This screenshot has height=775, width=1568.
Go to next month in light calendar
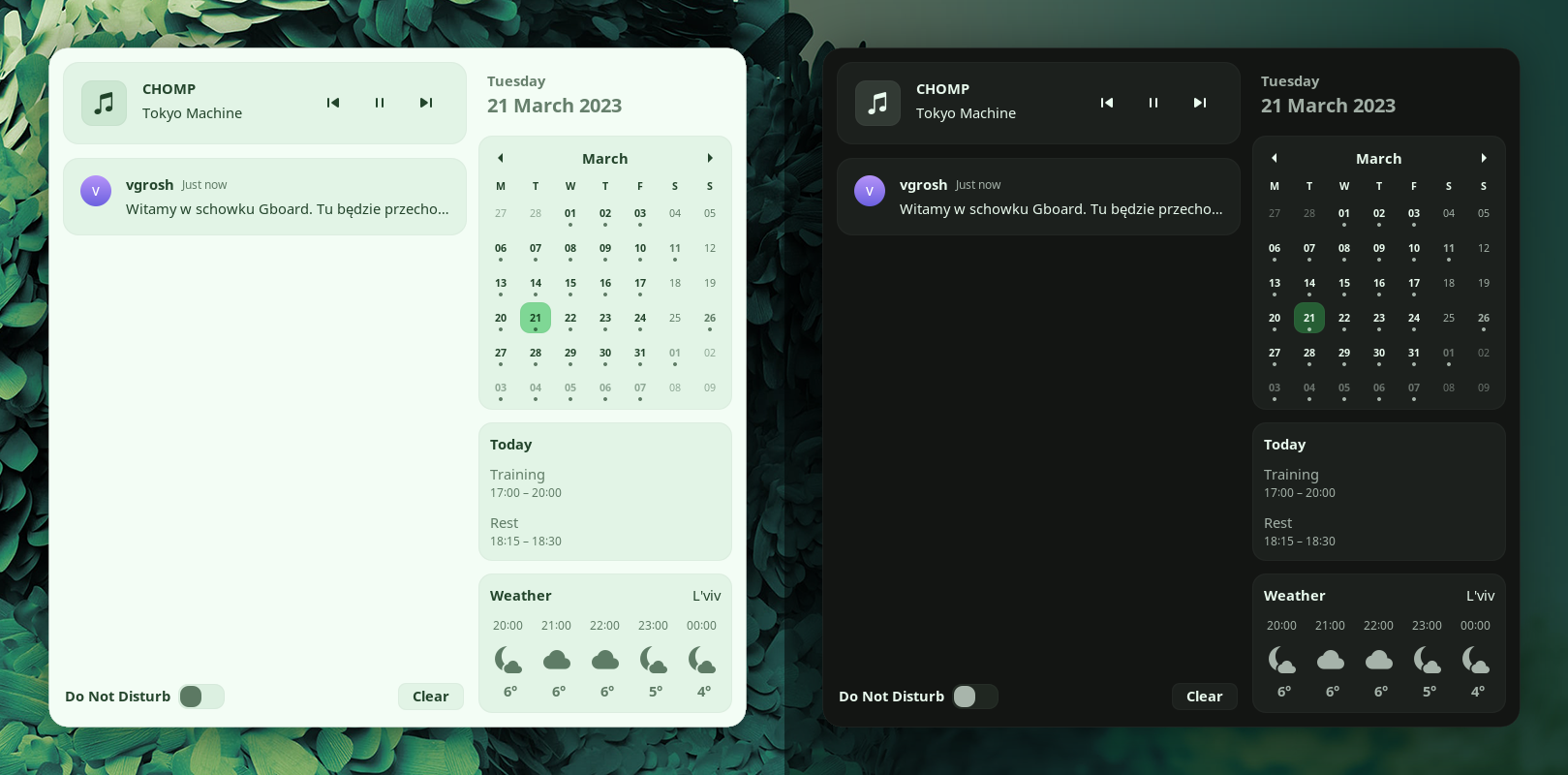click(710, 158)
